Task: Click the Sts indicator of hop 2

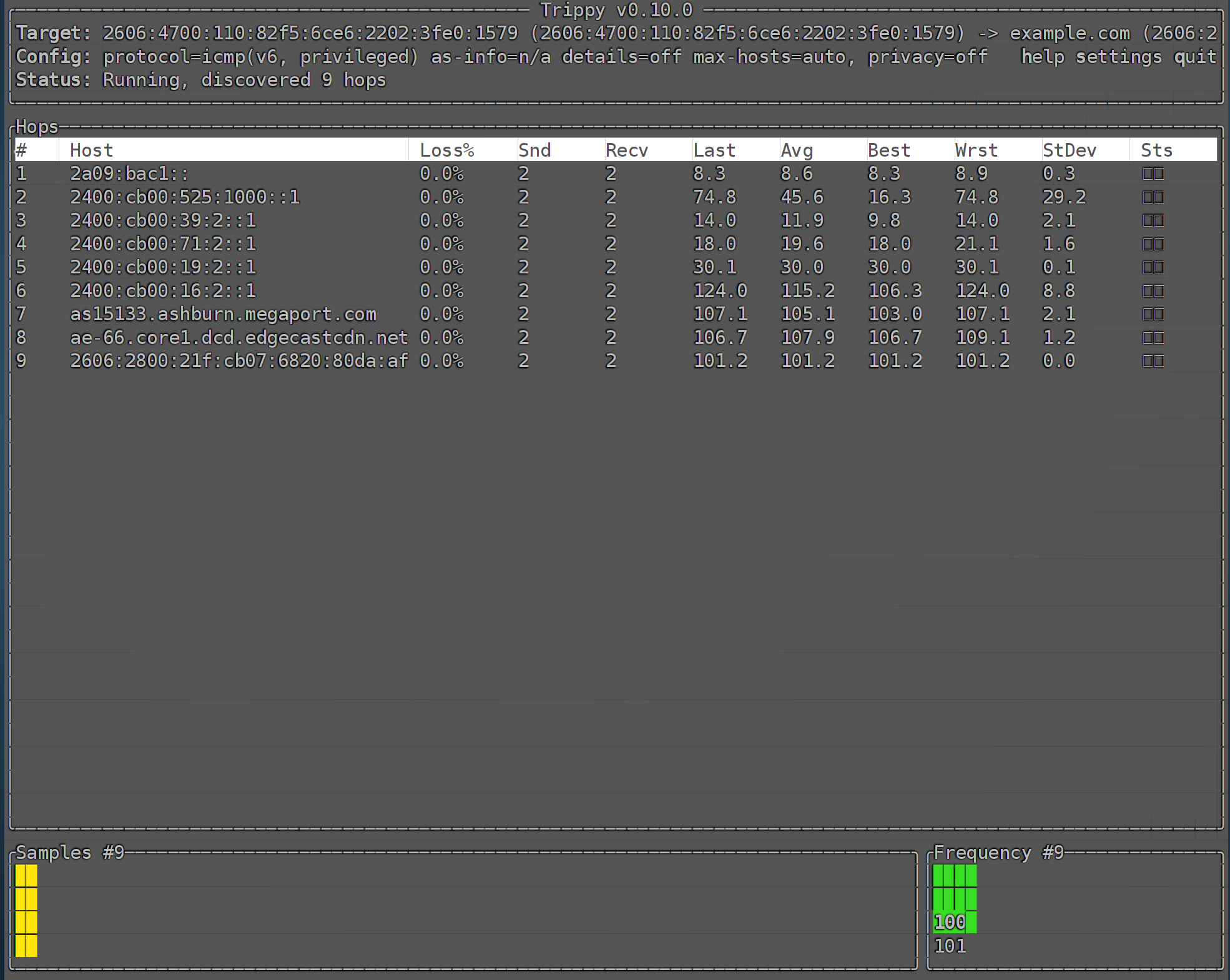Action: coord(1153,197)
